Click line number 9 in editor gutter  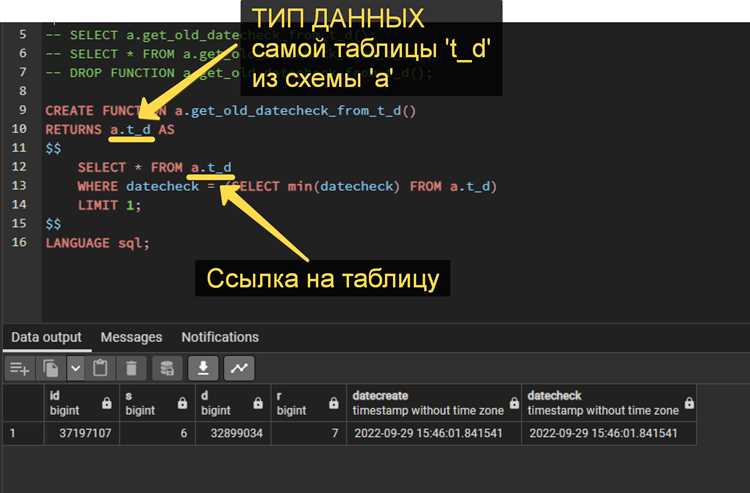[x=22, y=110]
